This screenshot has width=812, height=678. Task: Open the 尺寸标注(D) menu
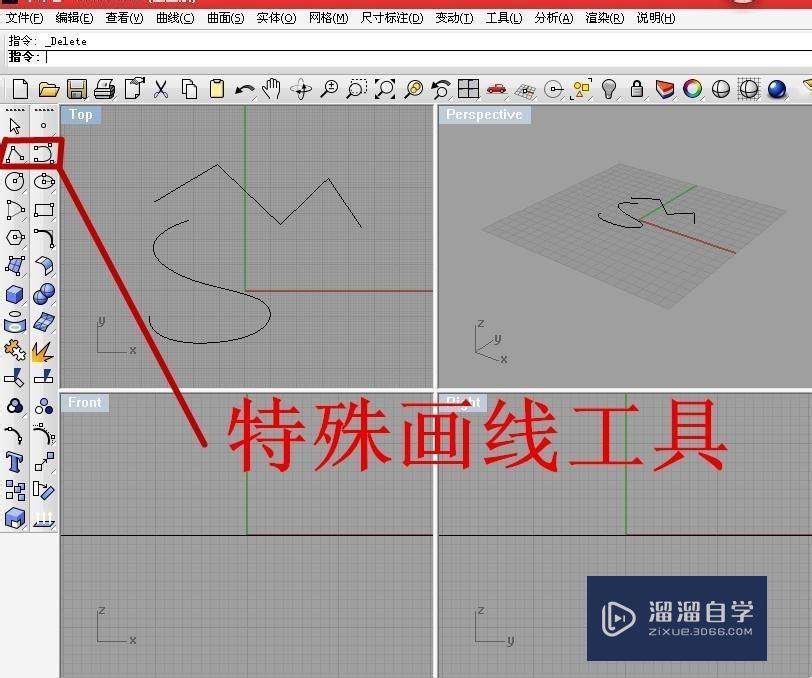pyautogui.click(x=392, y=18)
